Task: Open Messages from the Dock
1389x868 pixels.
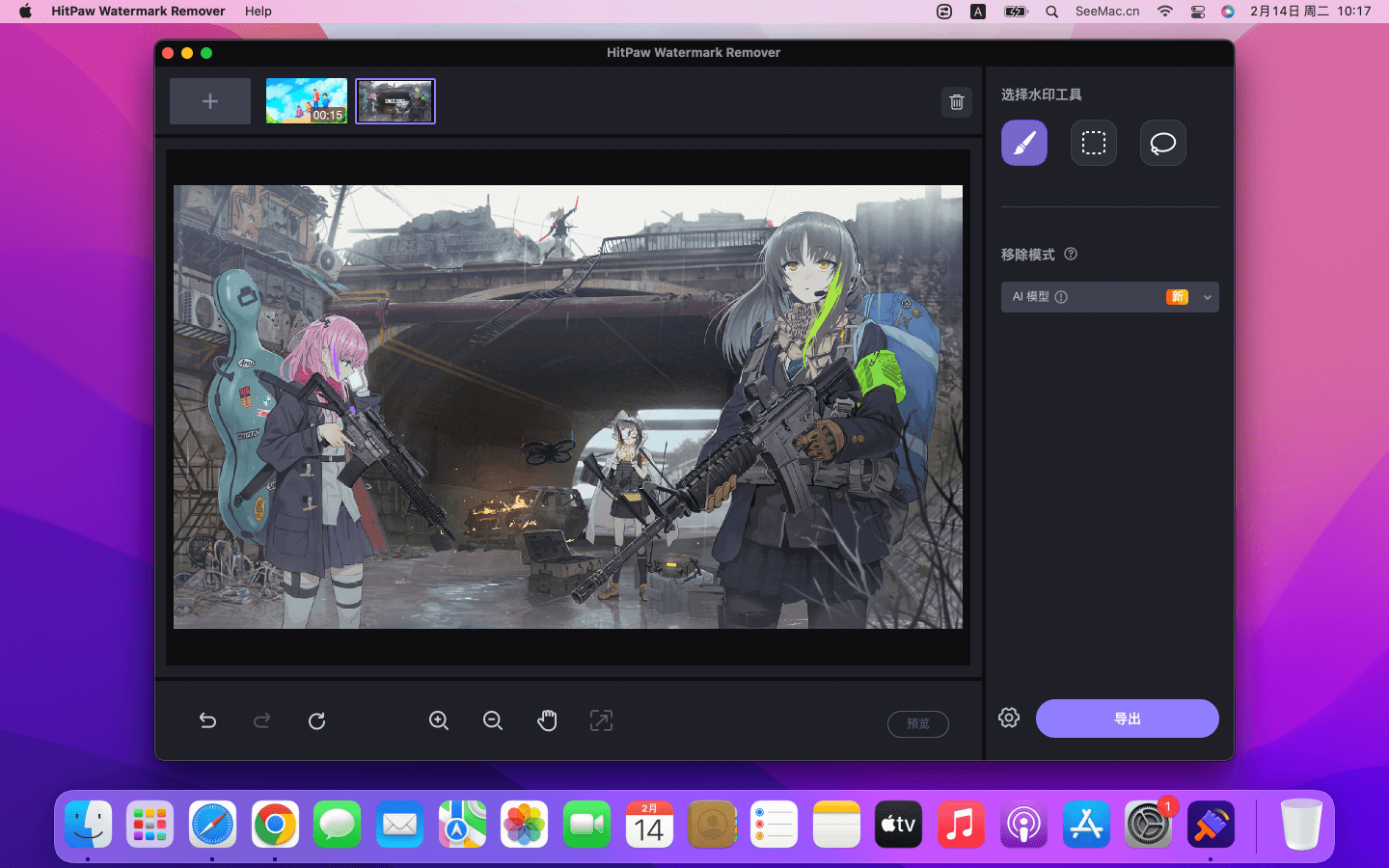Action: click(x=337, y=825)
